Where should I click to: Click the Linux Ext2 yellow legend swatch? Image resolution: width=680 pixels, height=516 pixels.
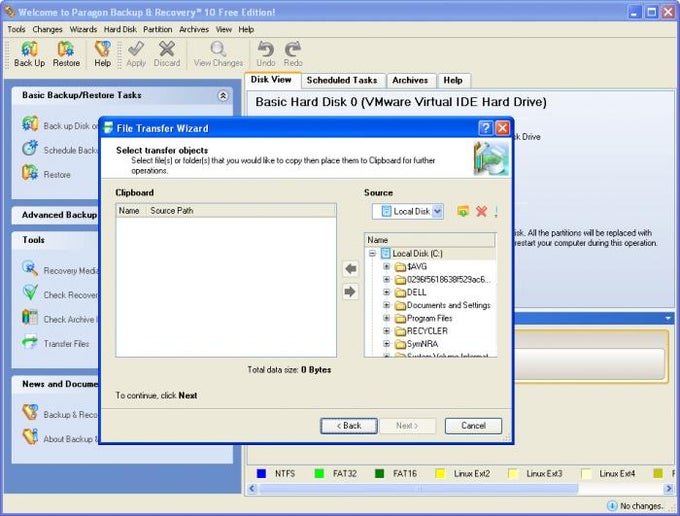(x=440, y=474)
